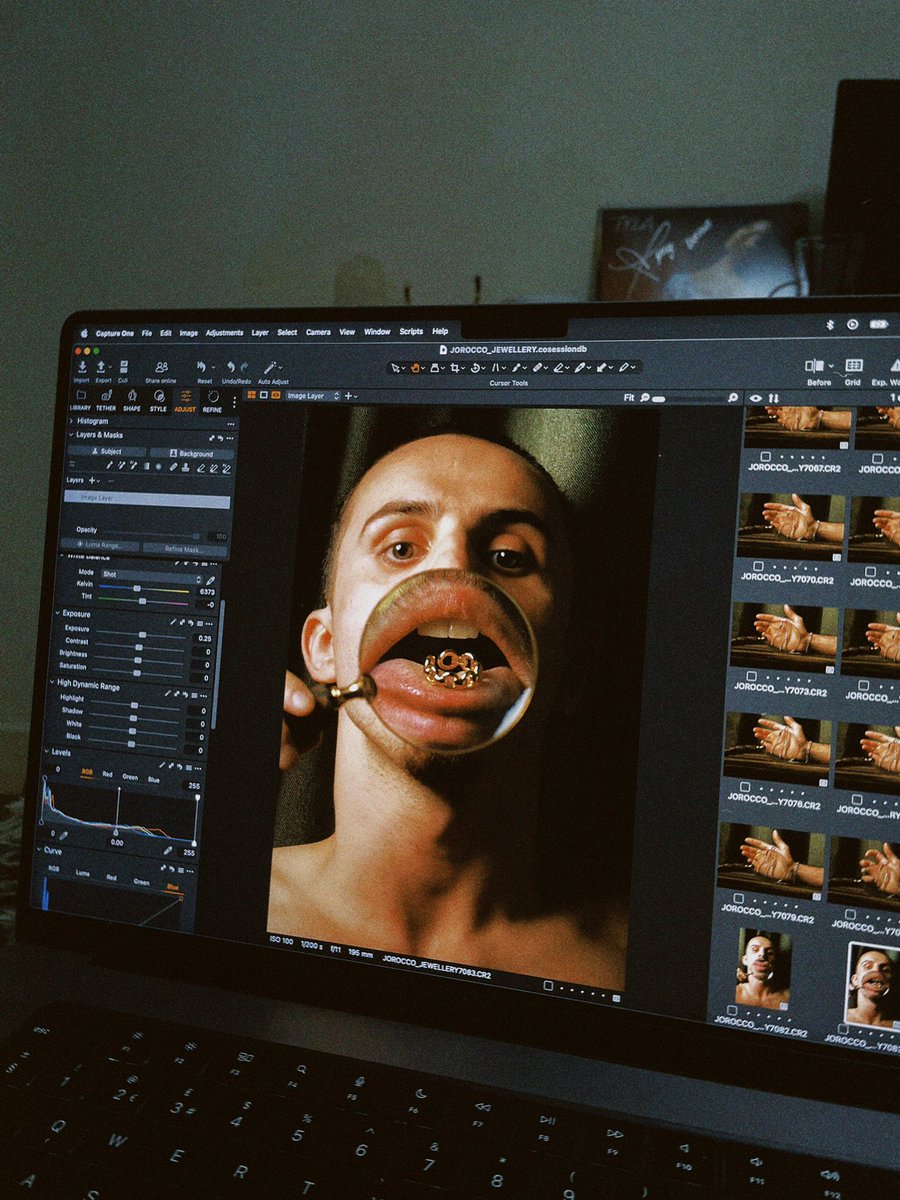The image size is (900, 1200).
Task: Select the Draw Mask brush icon
Action: pyautogui.click(x=110, y=465)
